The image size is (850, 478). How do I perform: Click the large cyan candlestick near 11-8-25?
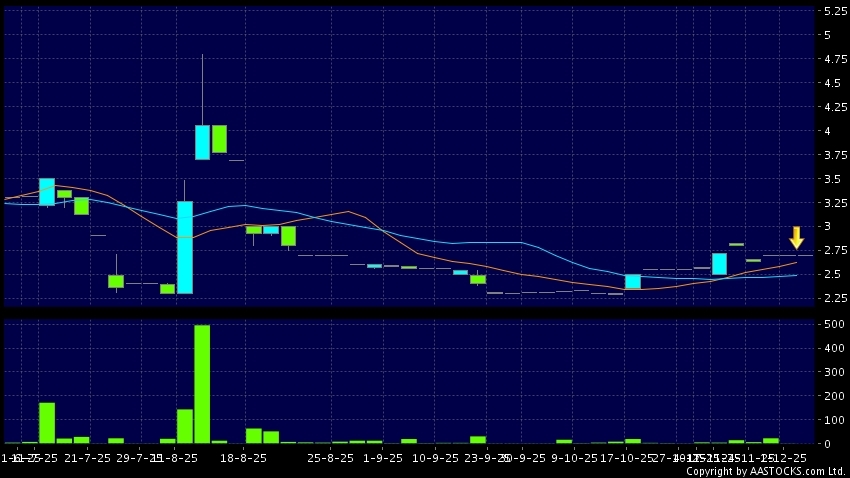pos(185,247)
